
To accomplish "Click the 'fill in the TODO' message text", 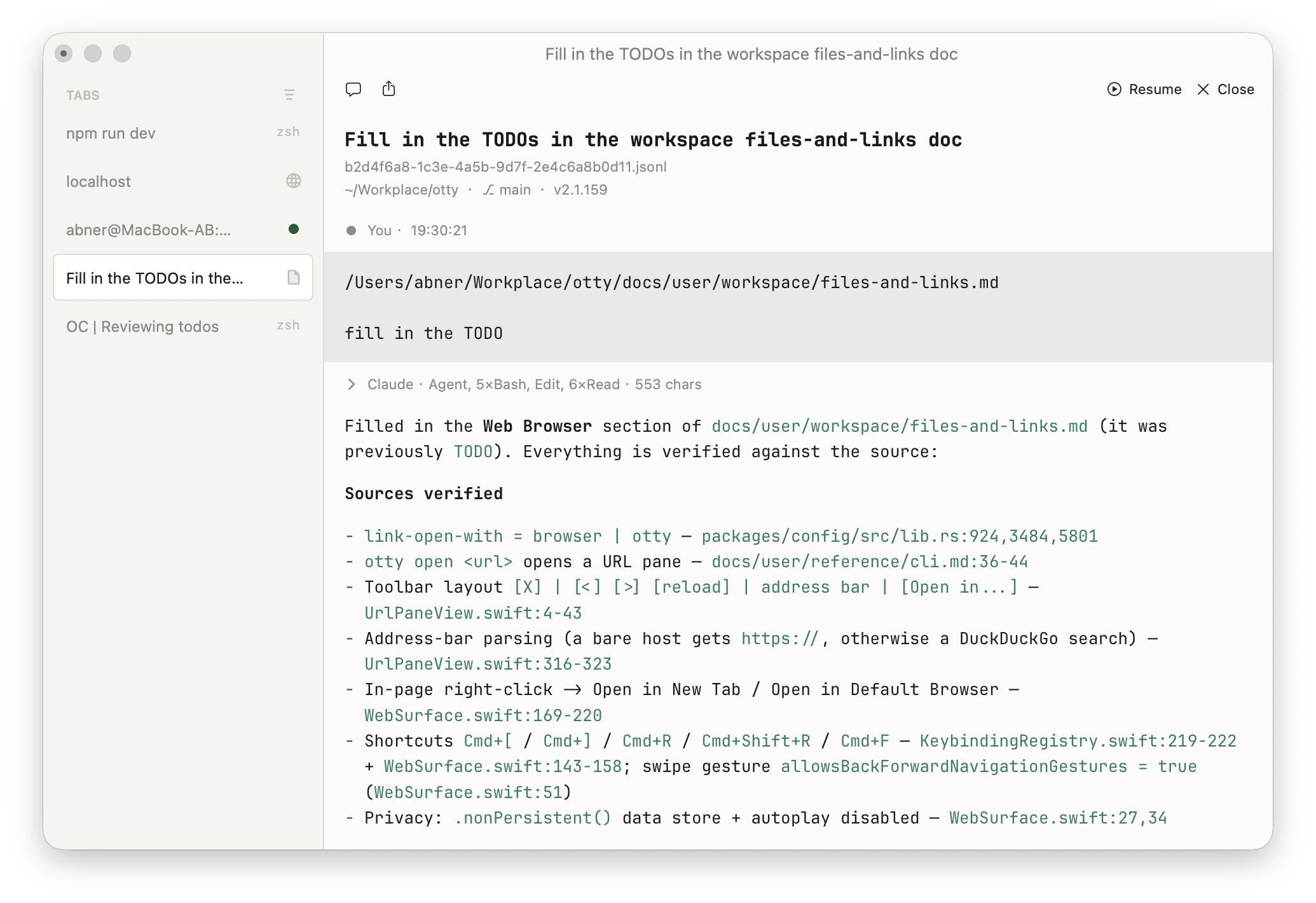I will pos(423,333).
